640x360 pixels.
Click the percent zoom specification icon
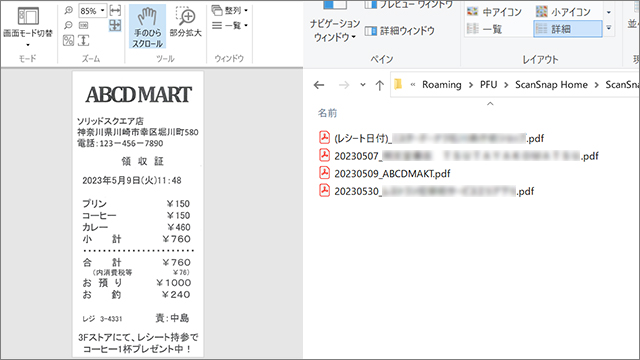tap(69, 40)
